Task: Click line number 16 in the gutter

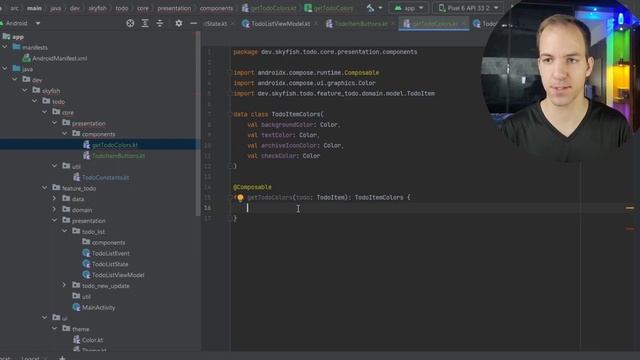Action: (x=208, y=208)
